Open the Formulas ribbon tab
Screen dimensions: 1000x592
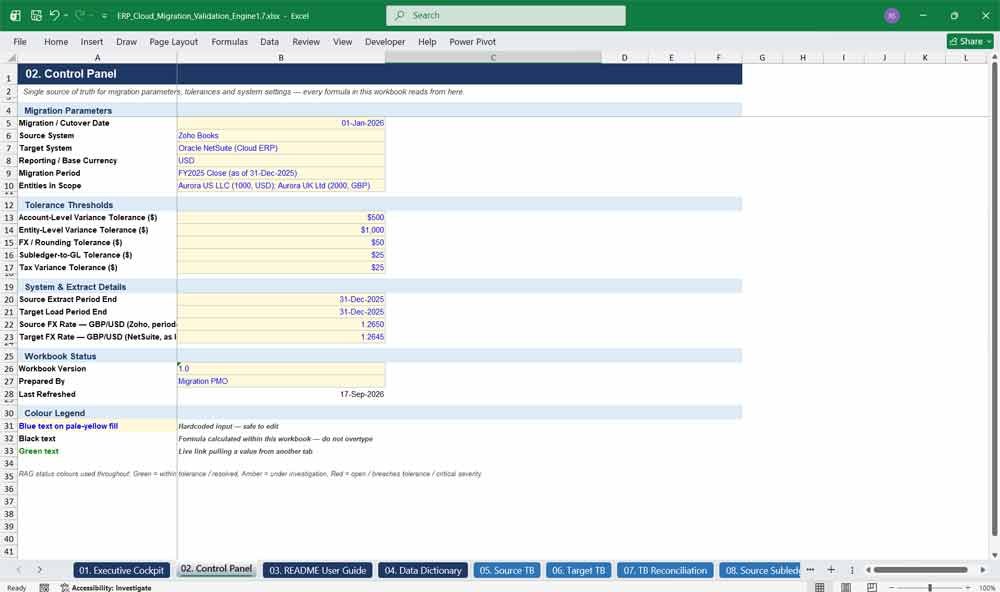(x=230, y=41)
